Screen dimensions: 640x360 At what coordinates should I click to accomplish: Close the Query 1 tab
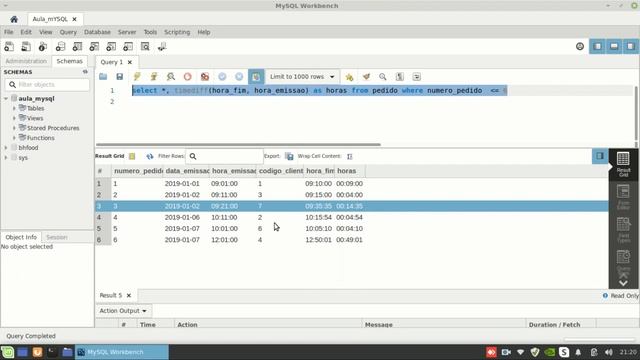(130, 62)
